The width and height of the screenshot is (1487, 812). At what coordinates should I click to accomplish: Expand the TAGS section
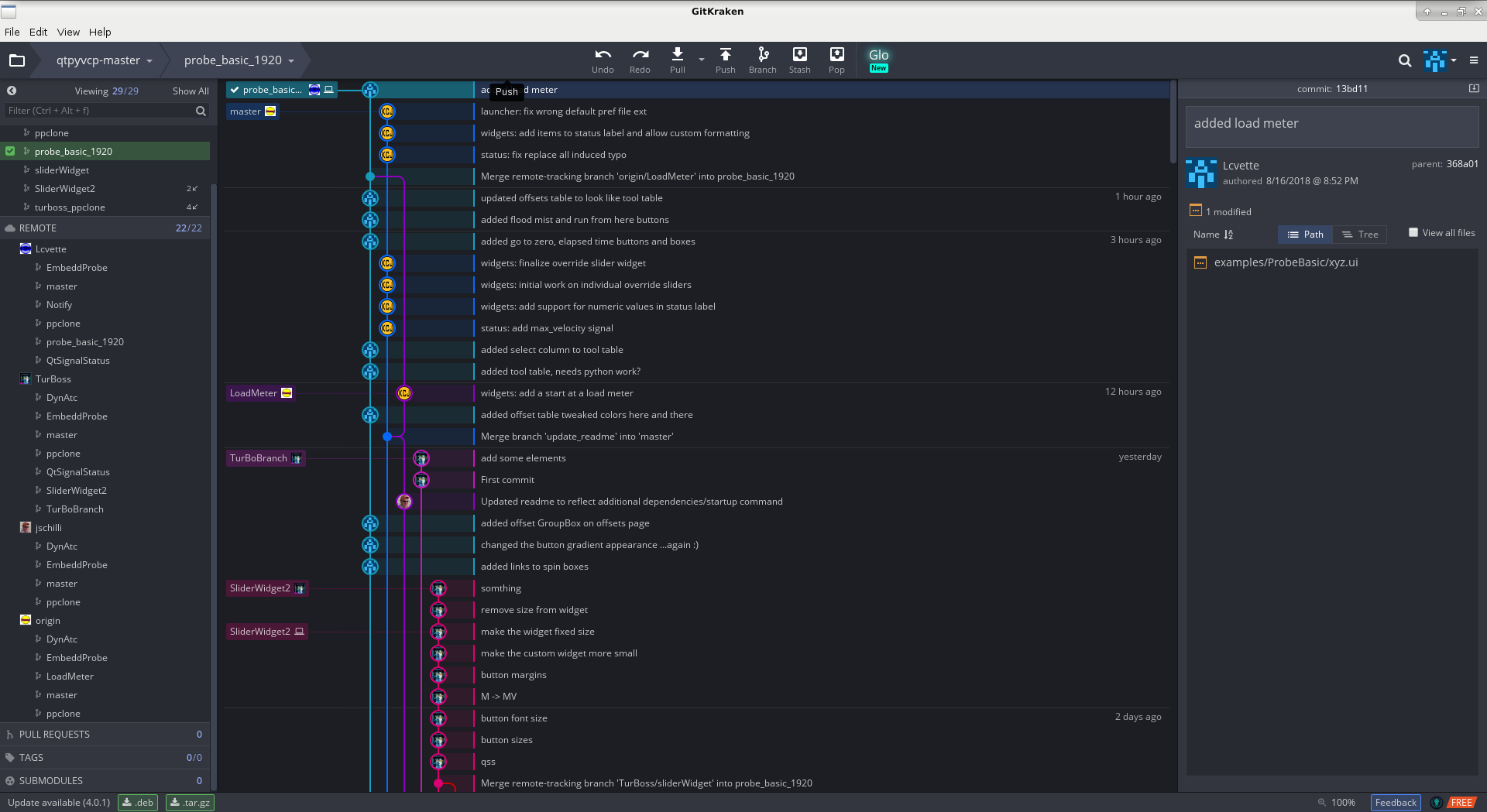pyautogui.click(x=105, y=758)
